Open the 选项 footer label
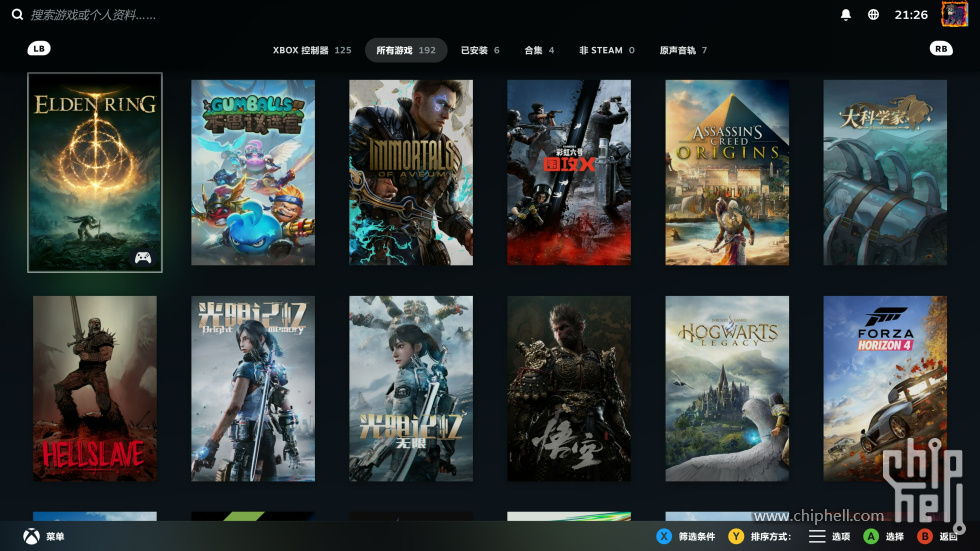980x551 pixels. [841, 537]
